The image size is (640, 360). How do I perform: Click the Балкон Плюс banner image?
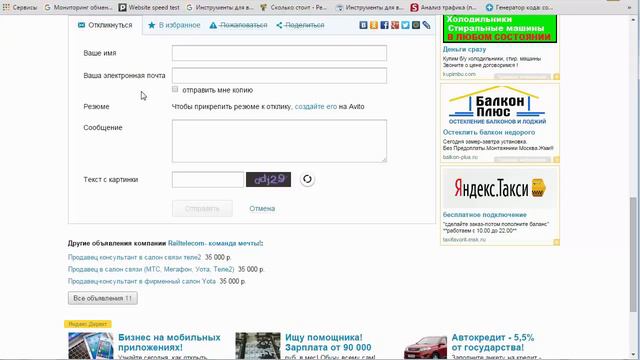pyautogui.click(x=497, y=105)
